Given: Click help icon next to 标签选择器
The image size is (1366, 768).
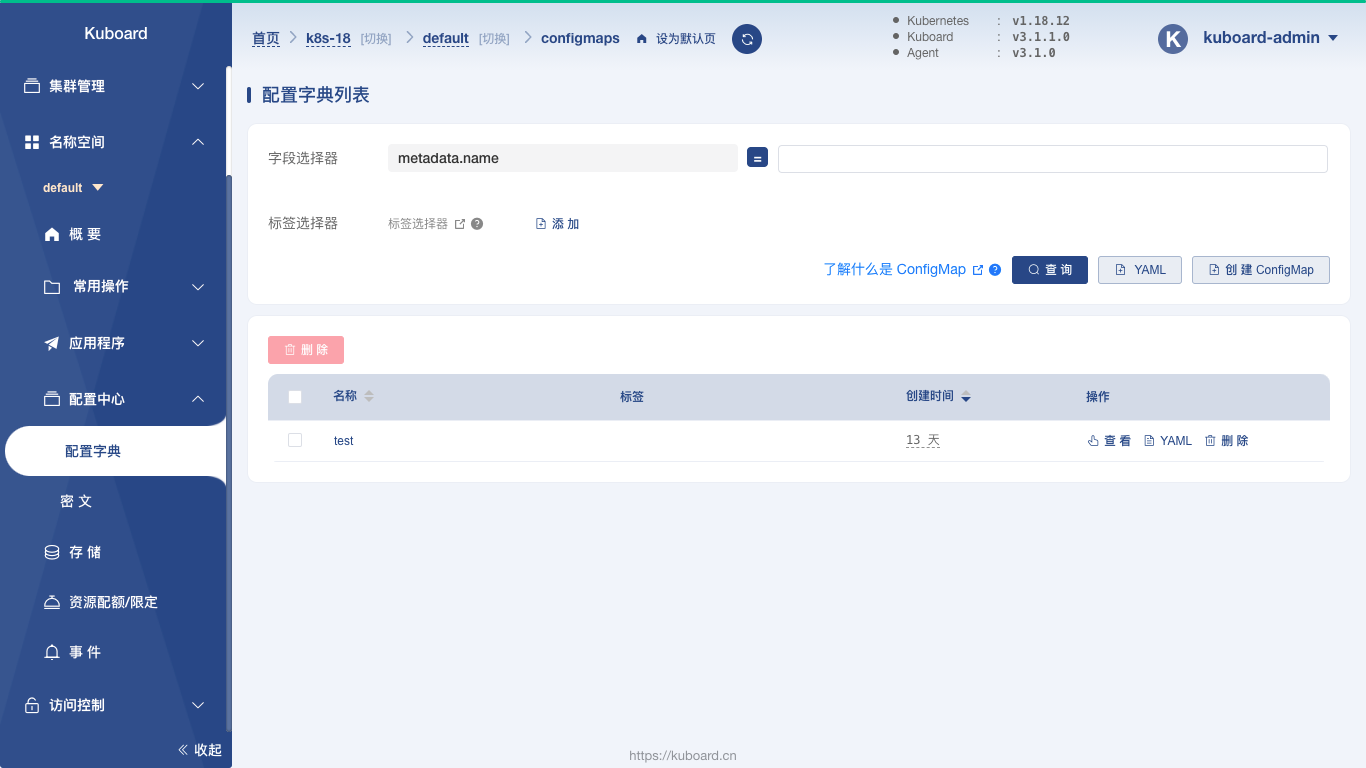Looking at the screenshot, I should click(x=477, y=224).
